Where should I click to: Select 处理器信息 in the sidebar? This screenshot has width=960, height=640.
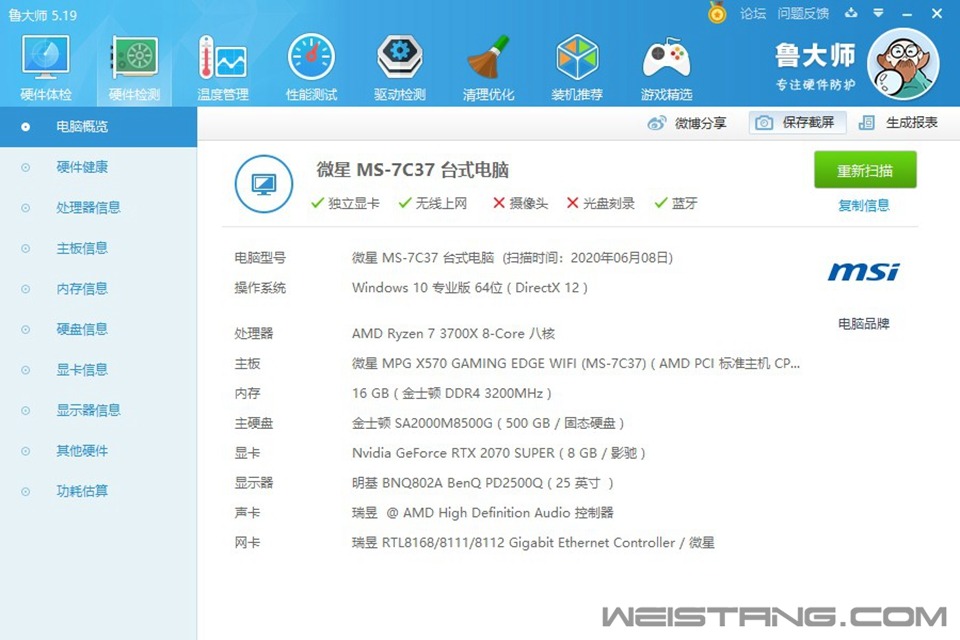(x=88, y=208)
